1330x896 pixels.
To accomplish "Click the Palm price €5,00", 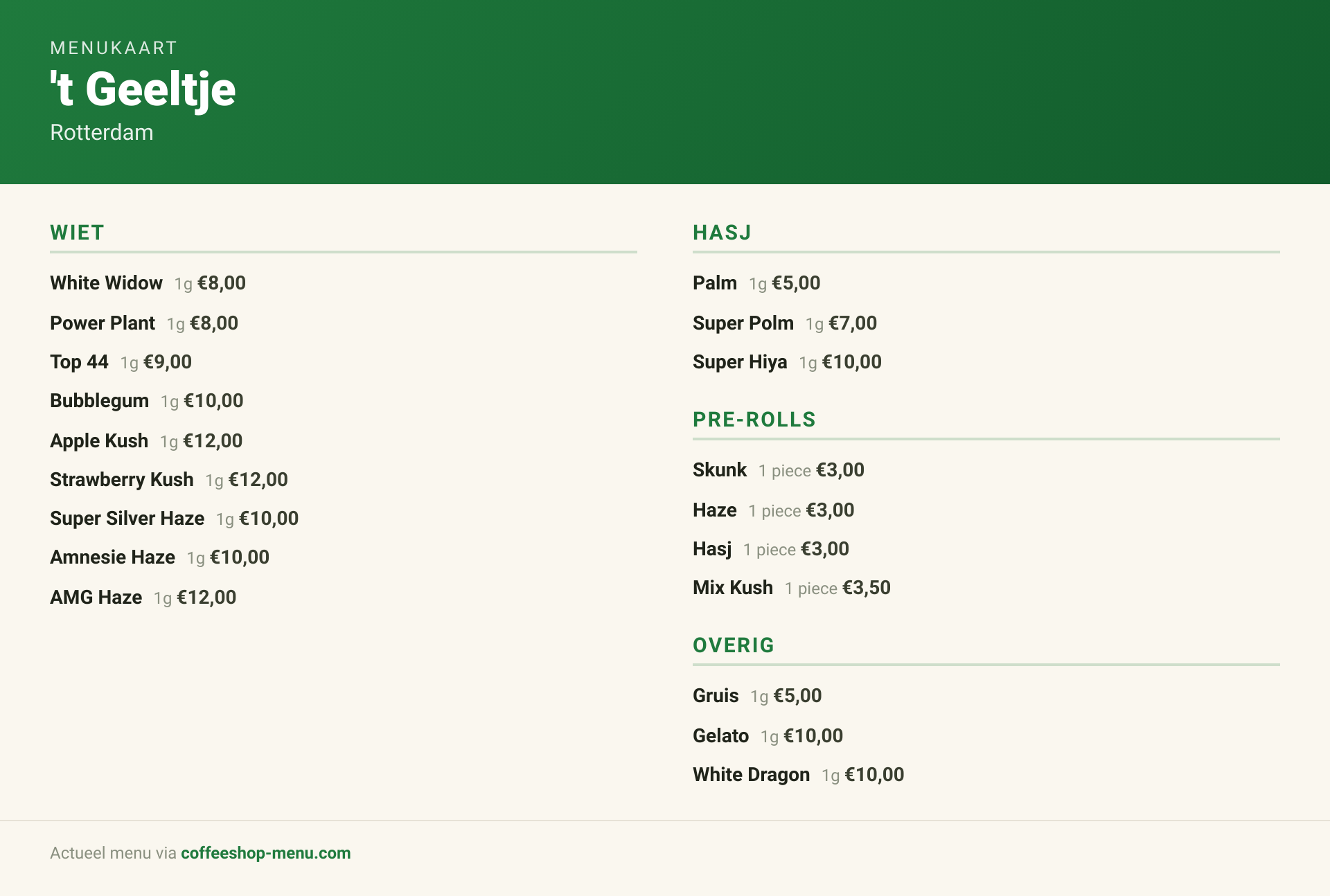I will [x=796, y=283].
